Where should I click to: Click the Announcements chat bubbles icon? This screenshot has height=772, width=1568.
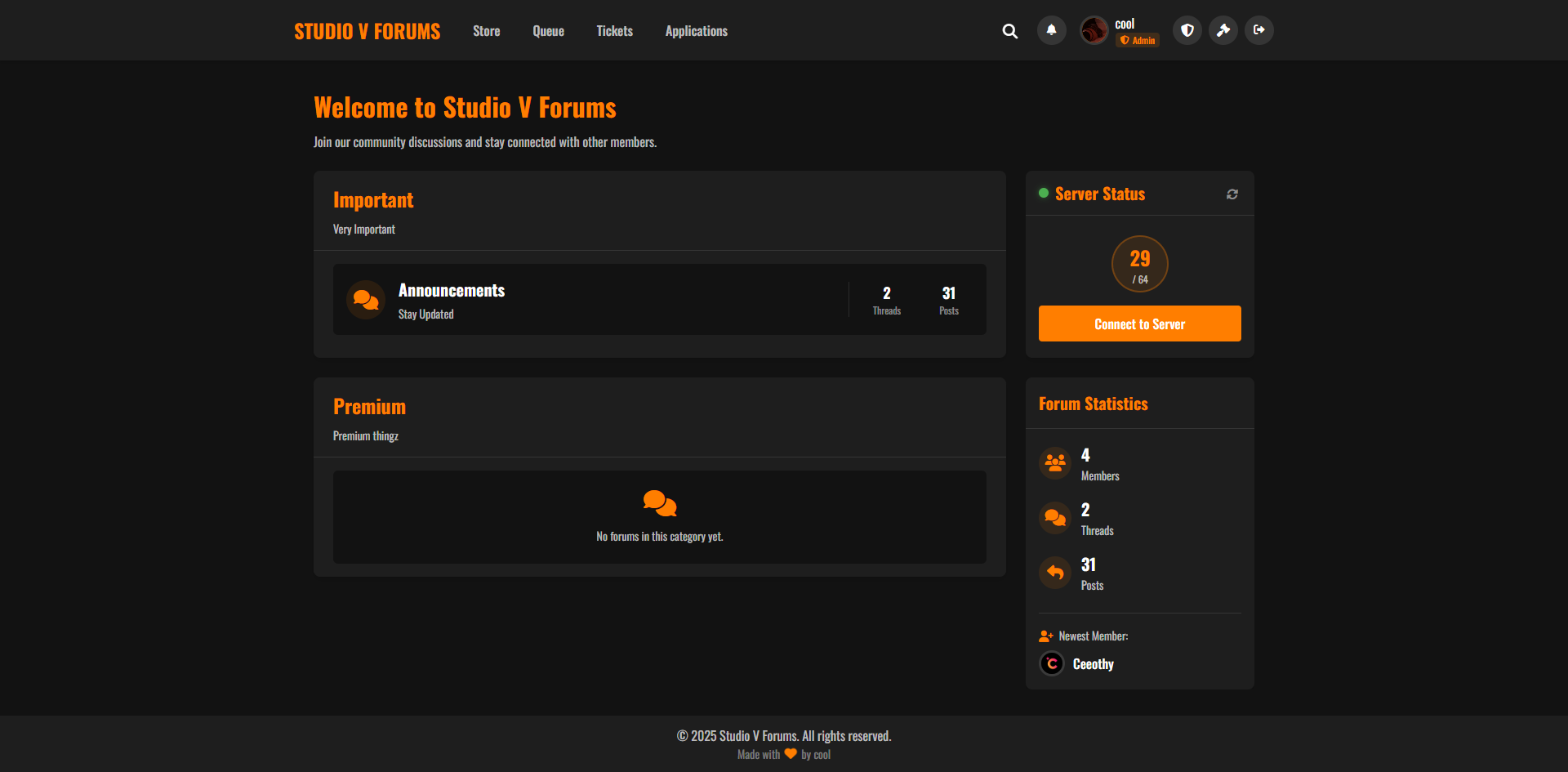point(366,300)
